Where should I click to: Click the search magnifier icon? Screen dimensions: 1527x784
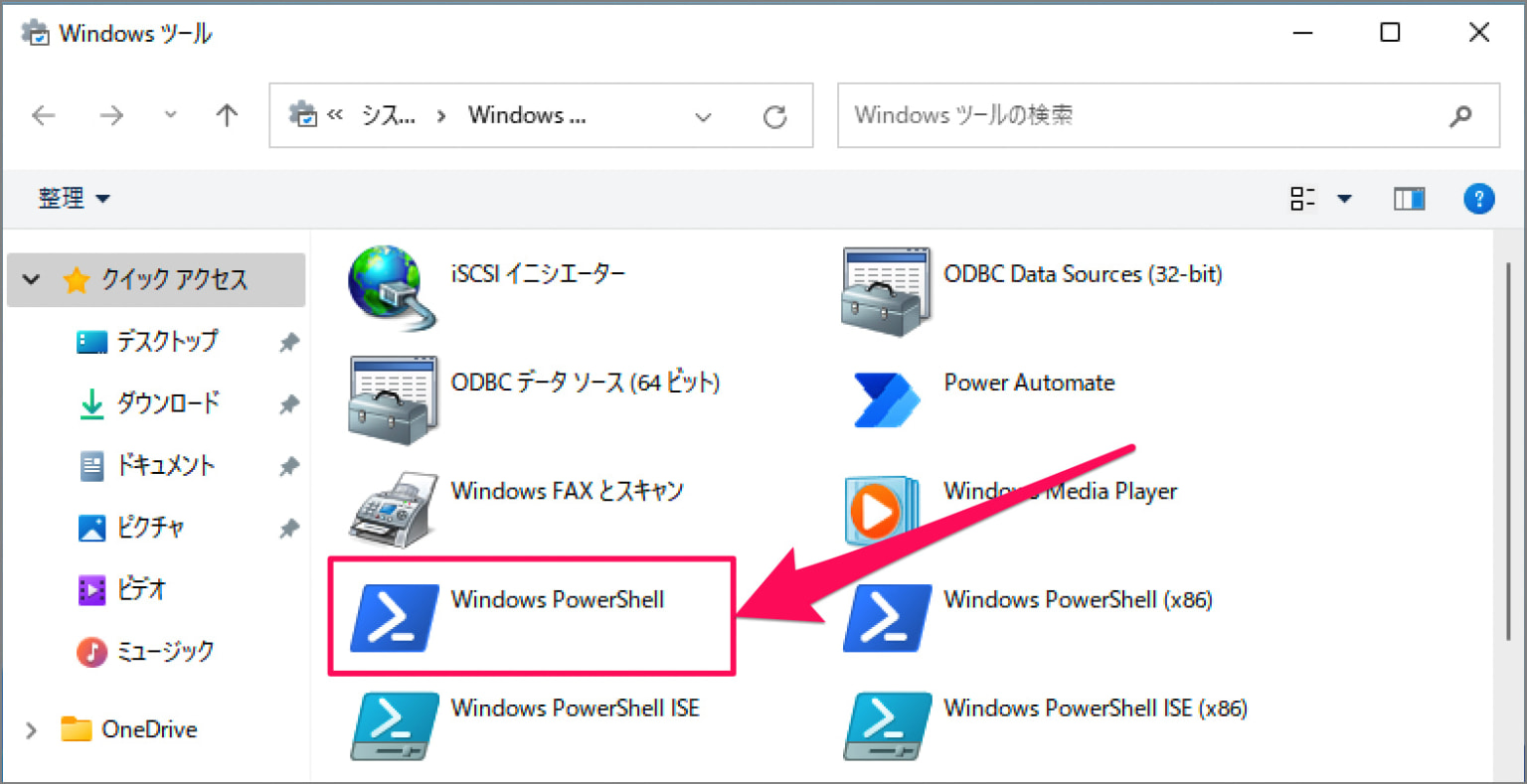point(1460,116)
